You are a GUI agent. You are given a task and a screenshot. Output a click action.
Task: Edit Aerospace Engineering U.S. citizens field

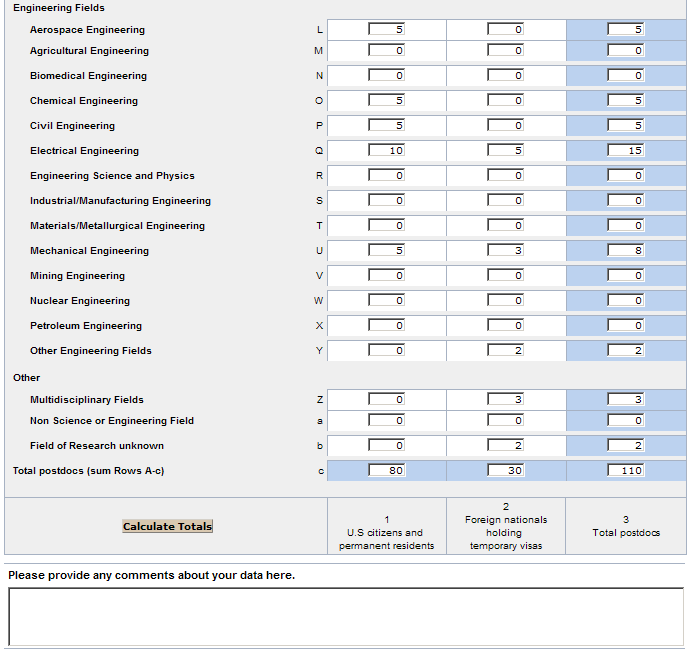386,30
